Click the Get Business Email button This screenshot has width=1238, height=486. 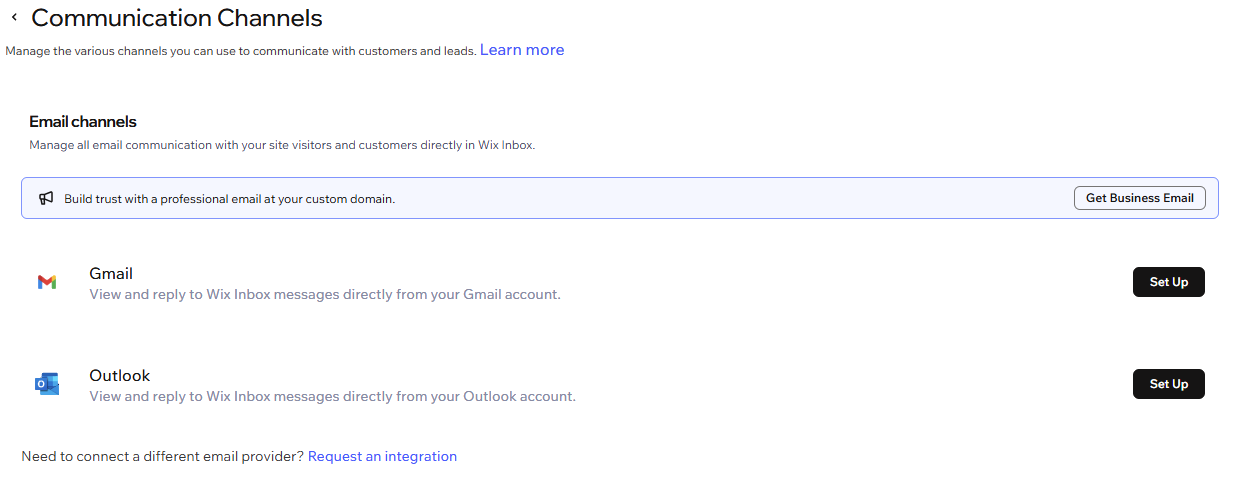1140,198
